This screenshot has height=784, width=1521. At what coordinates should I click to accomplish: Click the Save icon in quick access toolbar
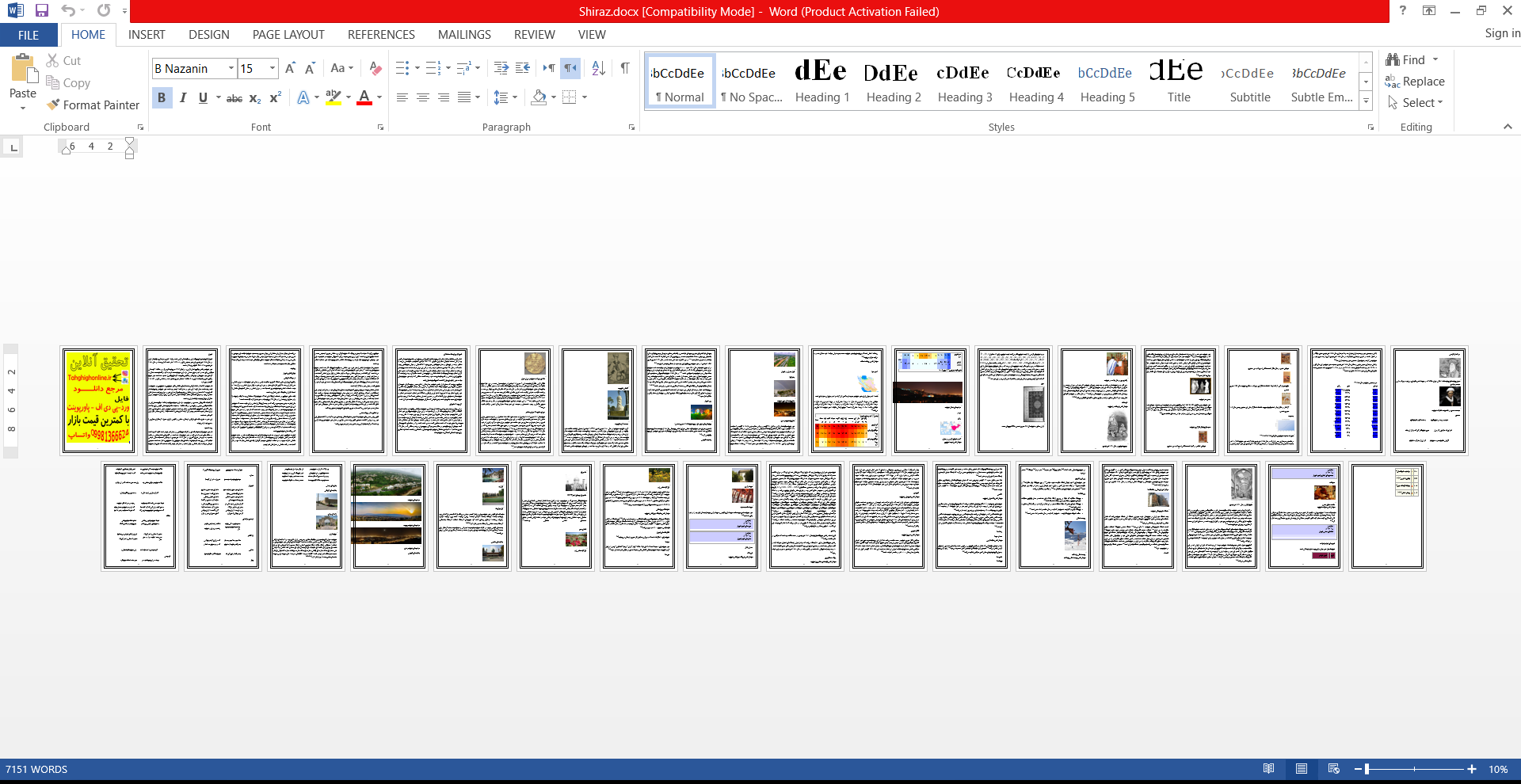click(x=41, y=11)
